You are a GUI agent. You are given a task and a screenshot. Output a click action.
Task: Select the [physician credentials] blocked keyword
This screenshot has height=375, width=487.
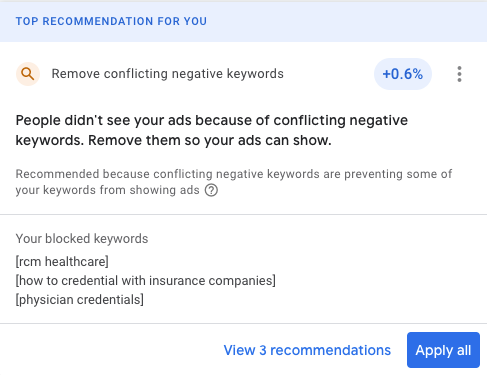(x=80, y=300)
